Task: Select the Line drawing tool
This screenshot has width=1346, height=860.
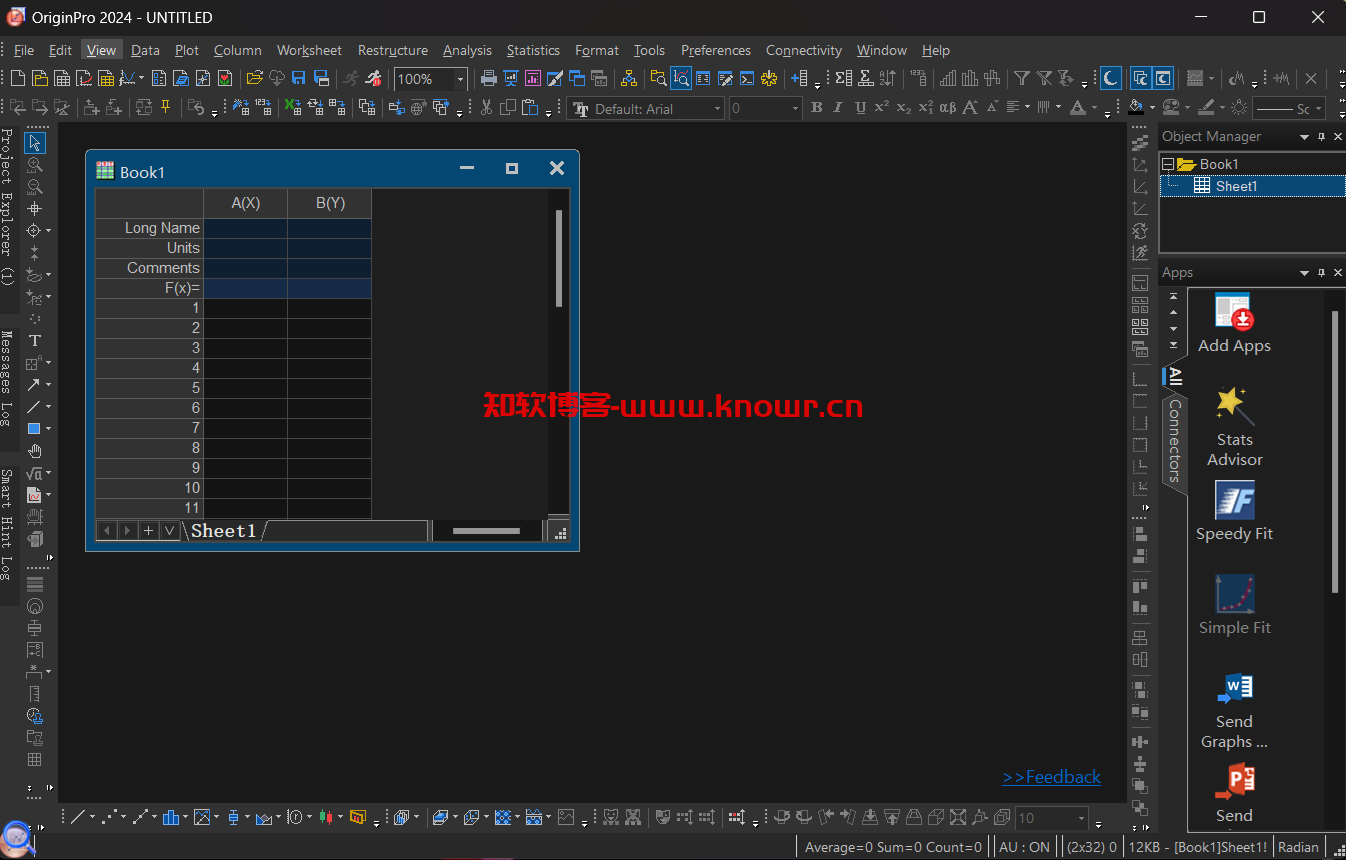Action: (33, 407)
